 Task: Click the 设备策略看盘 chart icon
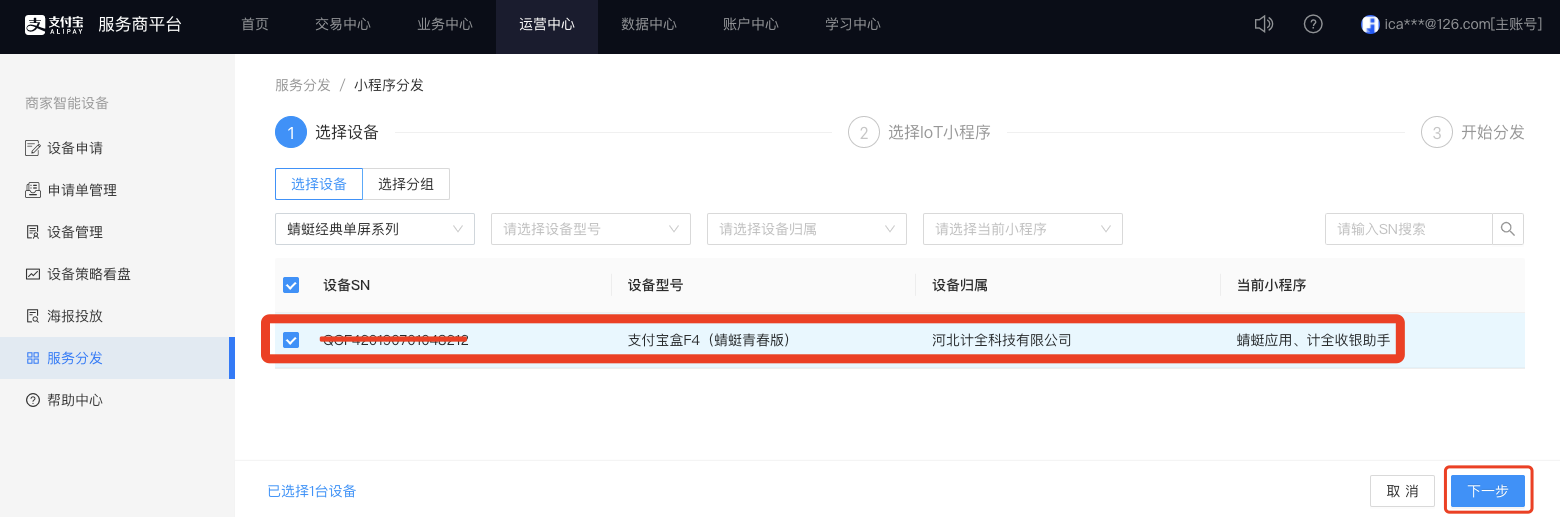pyautogui.click(x=33, y=274)
